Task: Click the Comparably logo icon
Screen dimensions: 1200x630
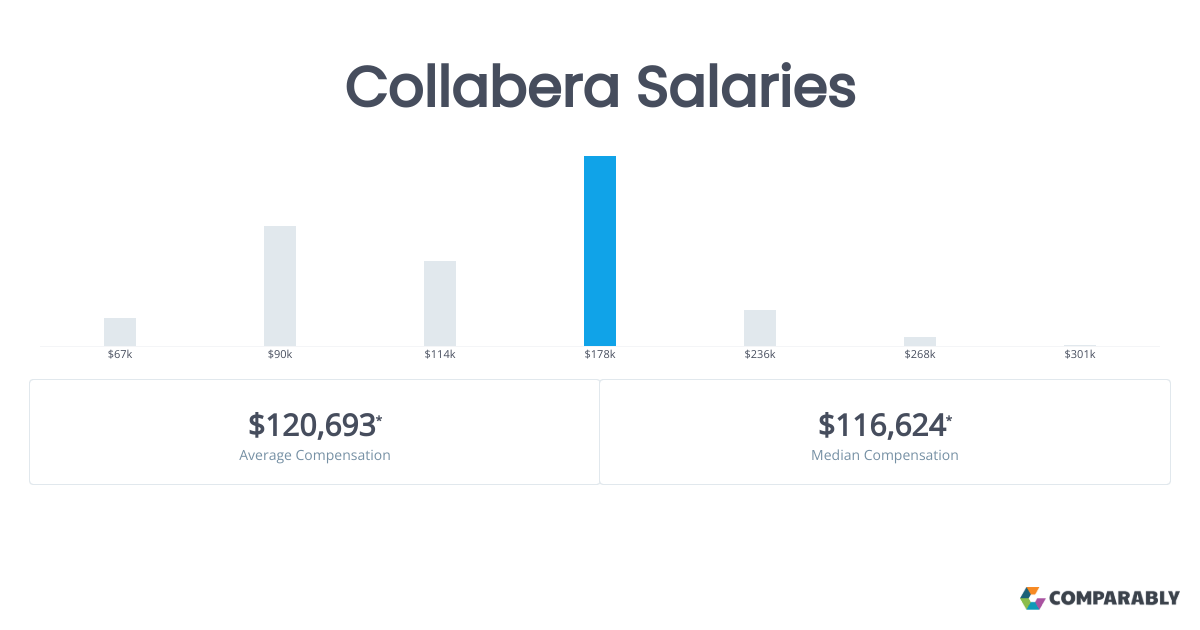Action: [1032, 598]
